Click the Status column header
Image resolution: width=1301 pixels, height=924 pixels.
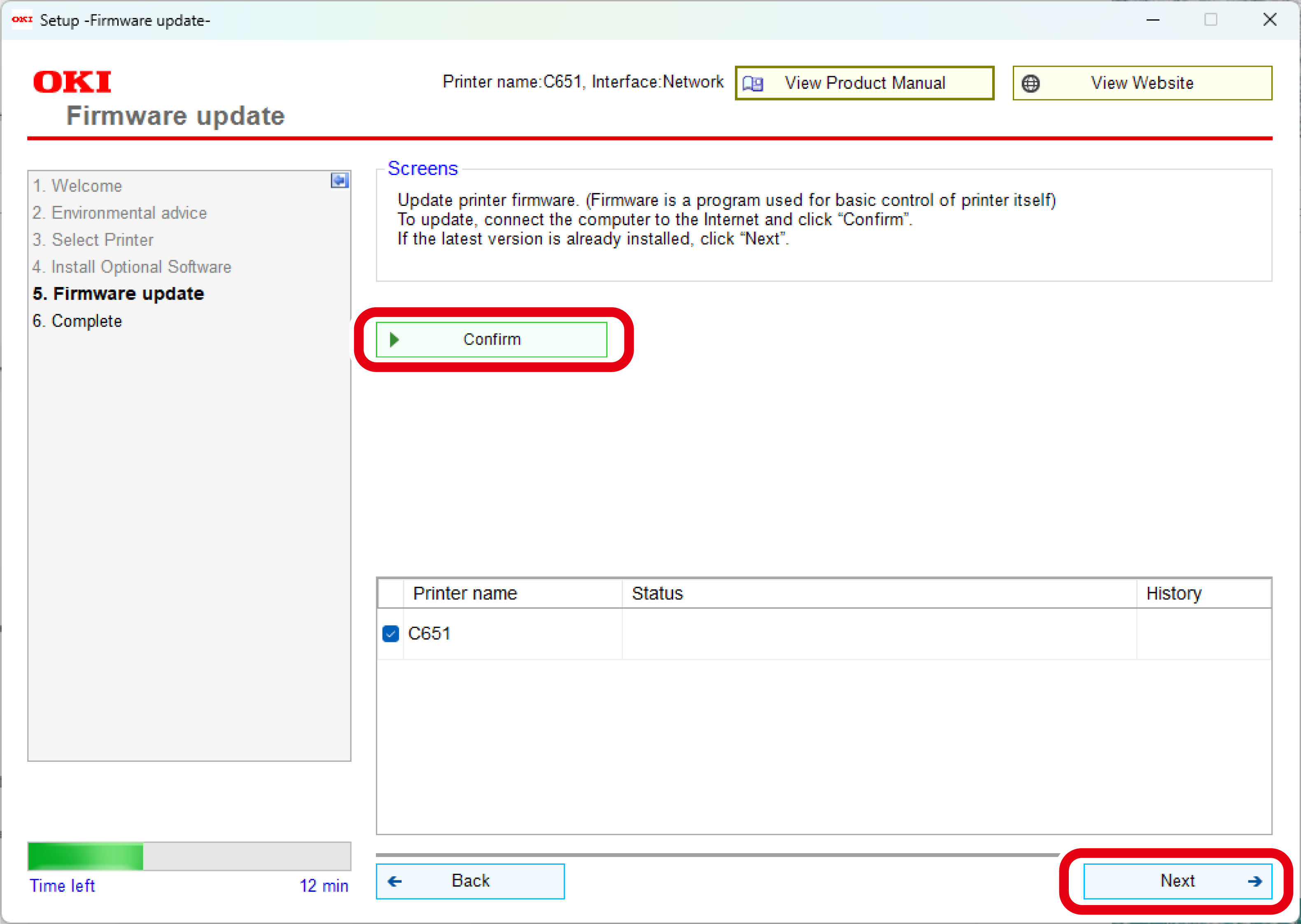879,593
